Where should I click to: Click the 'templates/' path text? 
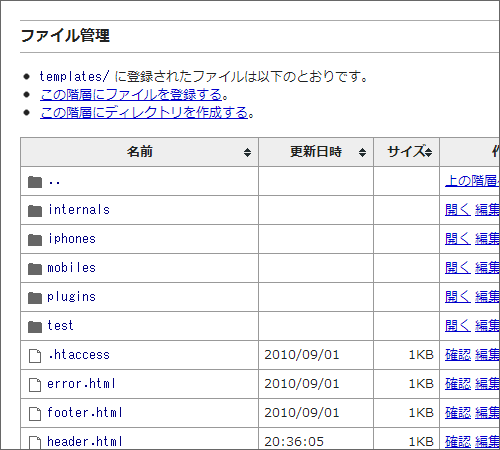coord(74,77)
